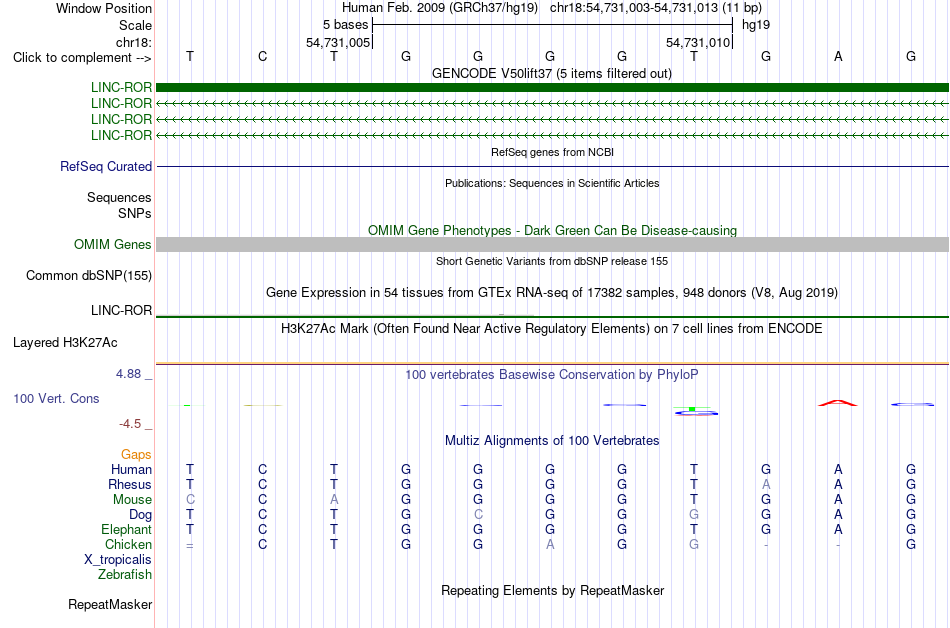Screen dimensions: 950x628
Task: Click the 'chr18:' ruler label
Action: click(133, 42)
